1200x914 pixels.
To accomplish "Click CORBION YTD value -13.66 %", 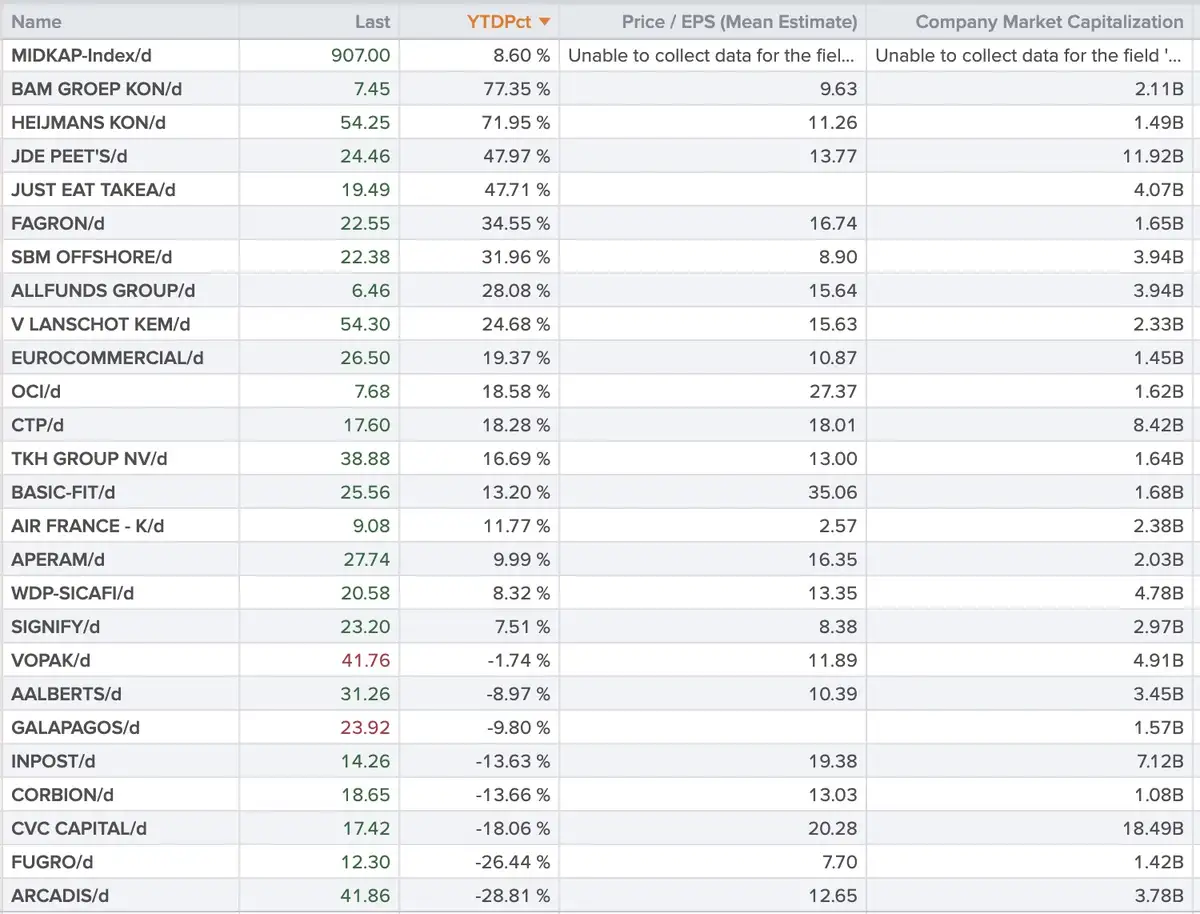I will click(x=514, y=795).
